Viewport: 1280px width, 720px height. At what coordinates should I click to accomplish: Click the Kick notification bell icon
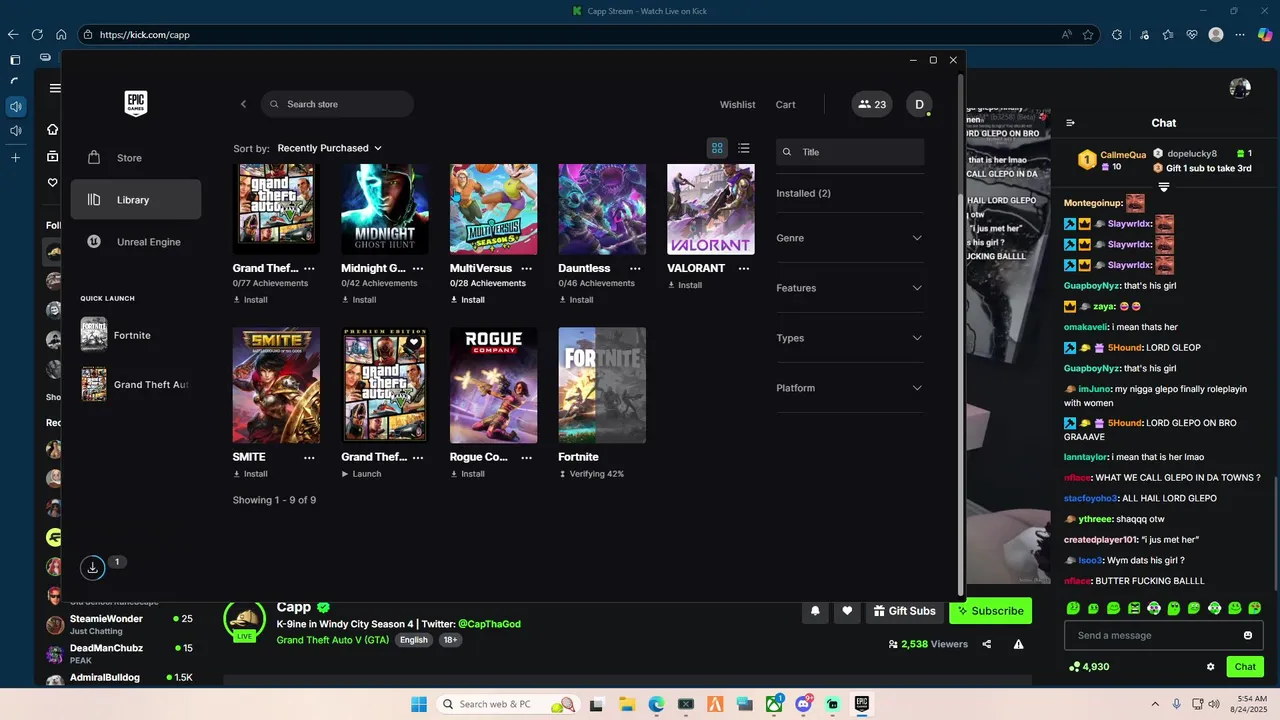coord(815,611)
